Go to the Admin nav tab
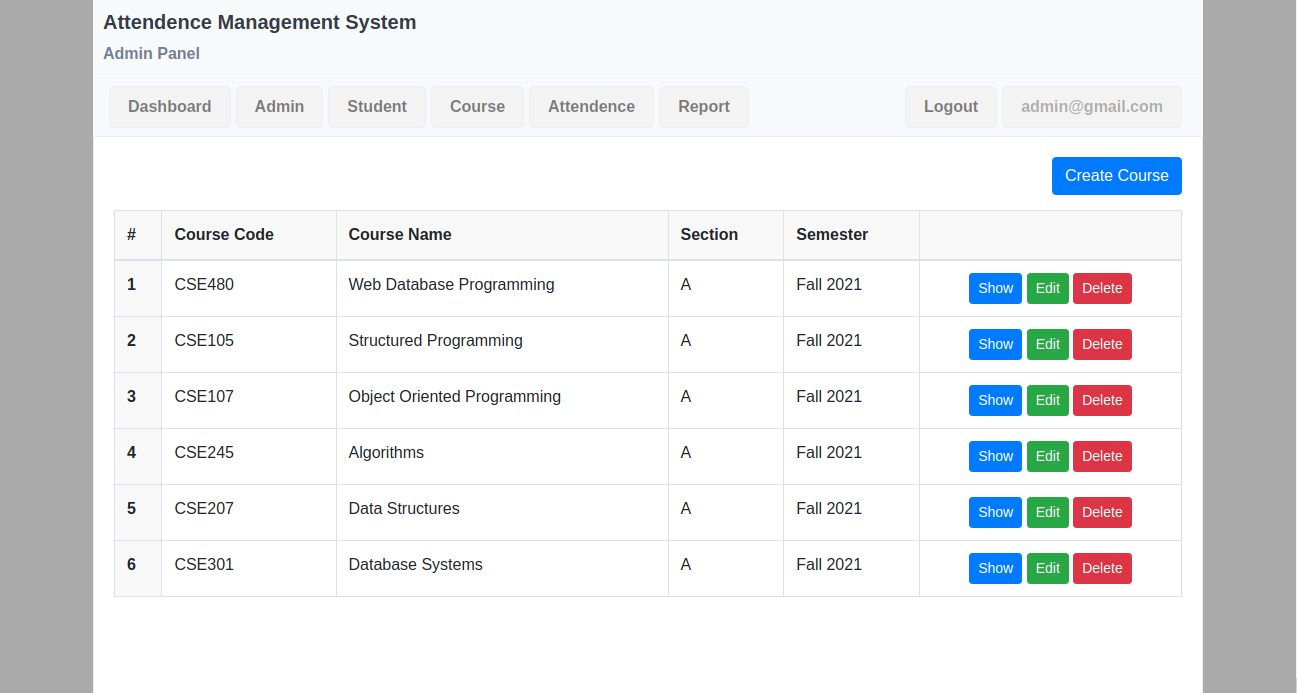Image resolution: width=1297 pixels, height=693 pixels. point(279,107)
